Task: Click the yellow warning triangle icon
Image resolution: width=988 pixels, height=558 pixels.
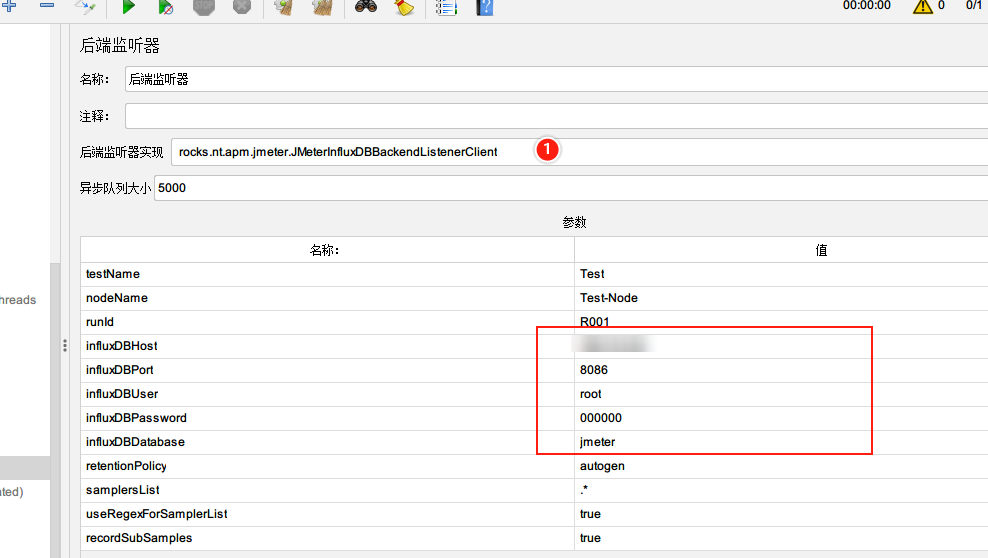Action: 922,6
